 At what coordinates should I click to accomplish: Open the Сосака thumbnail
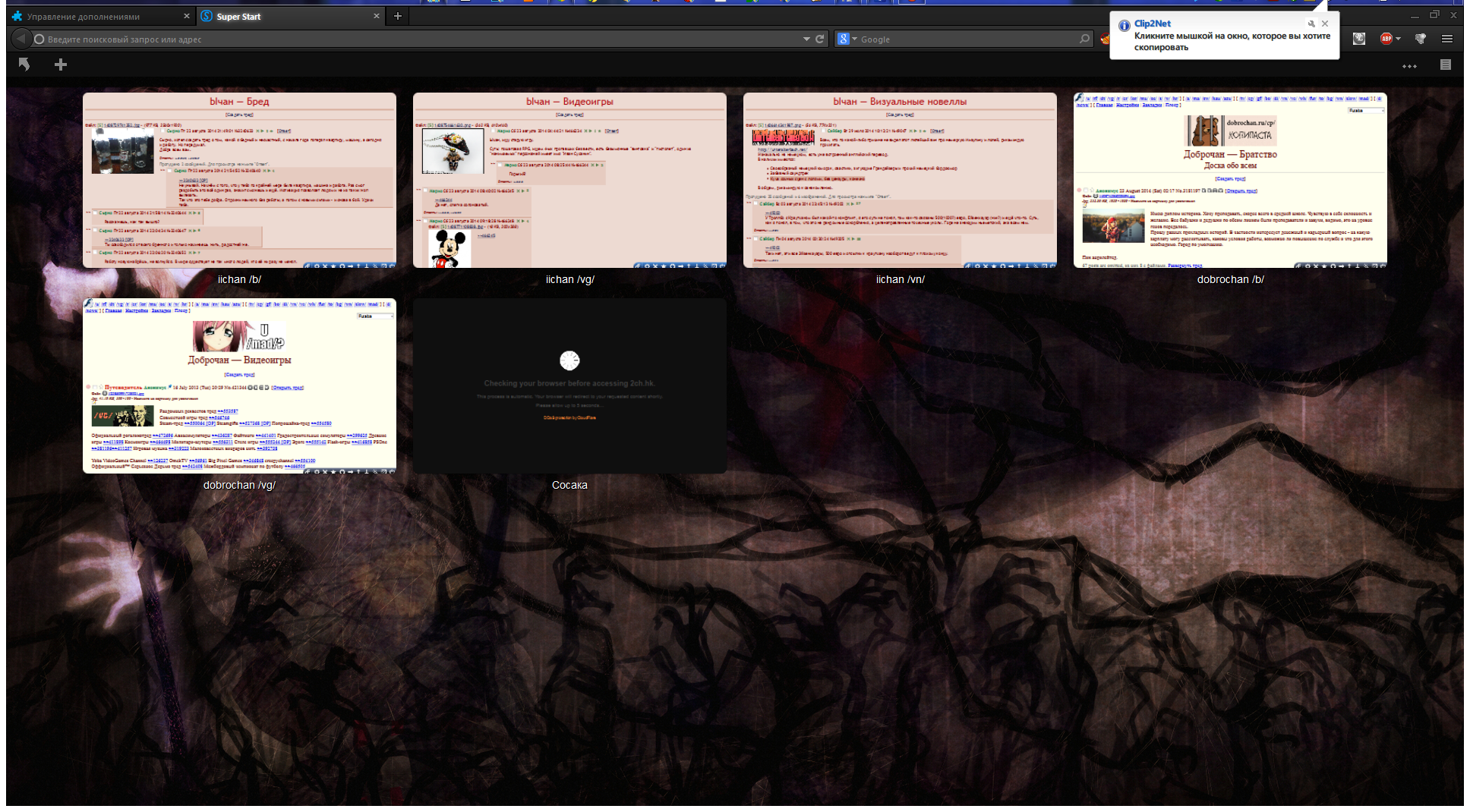569,386
